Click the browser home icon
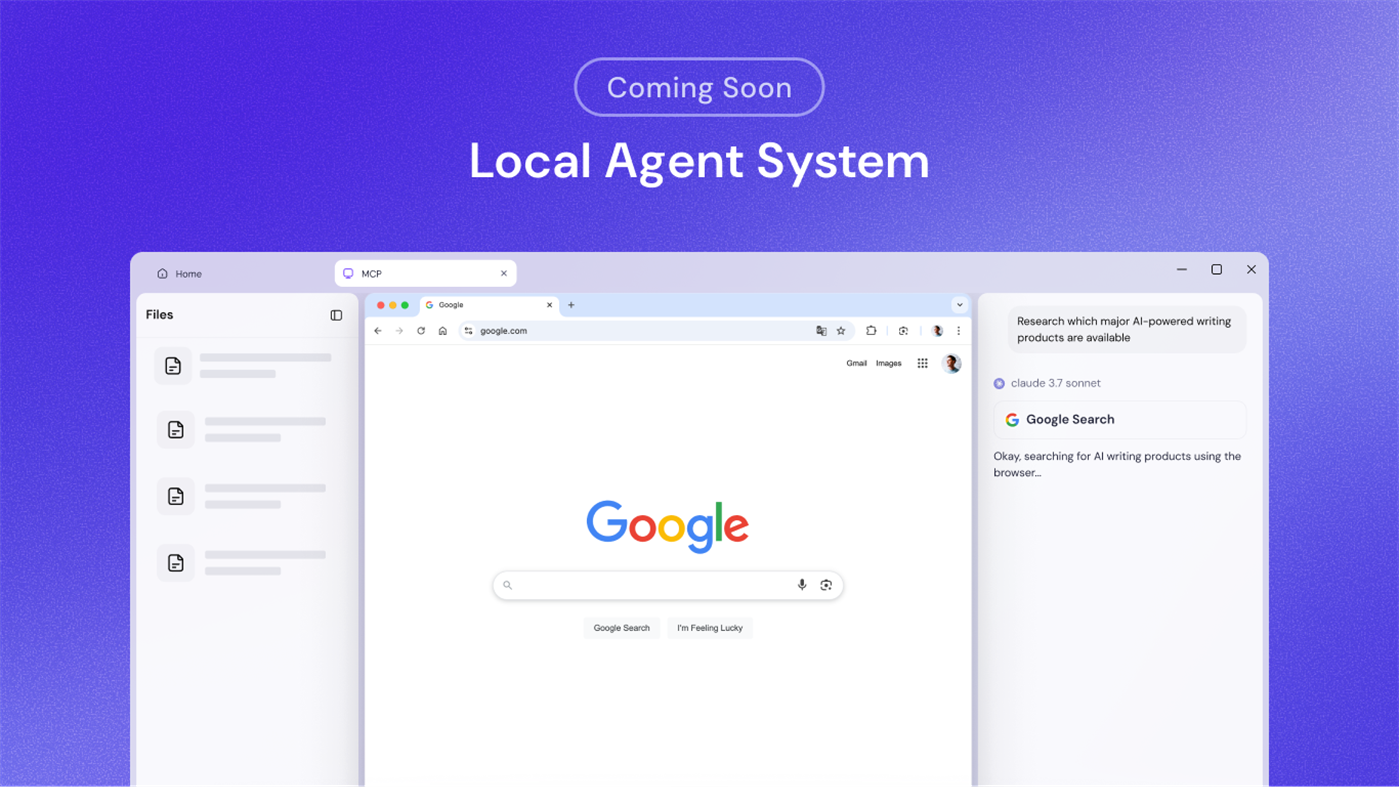 (x=442, y=331)
